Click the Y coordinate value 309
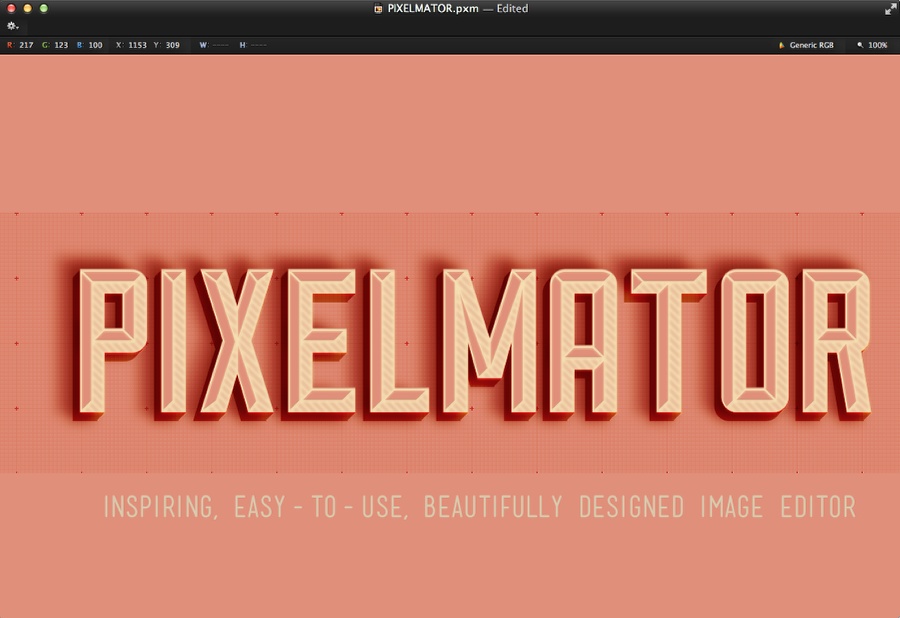900x618 pixels. [x=172, y=45]
